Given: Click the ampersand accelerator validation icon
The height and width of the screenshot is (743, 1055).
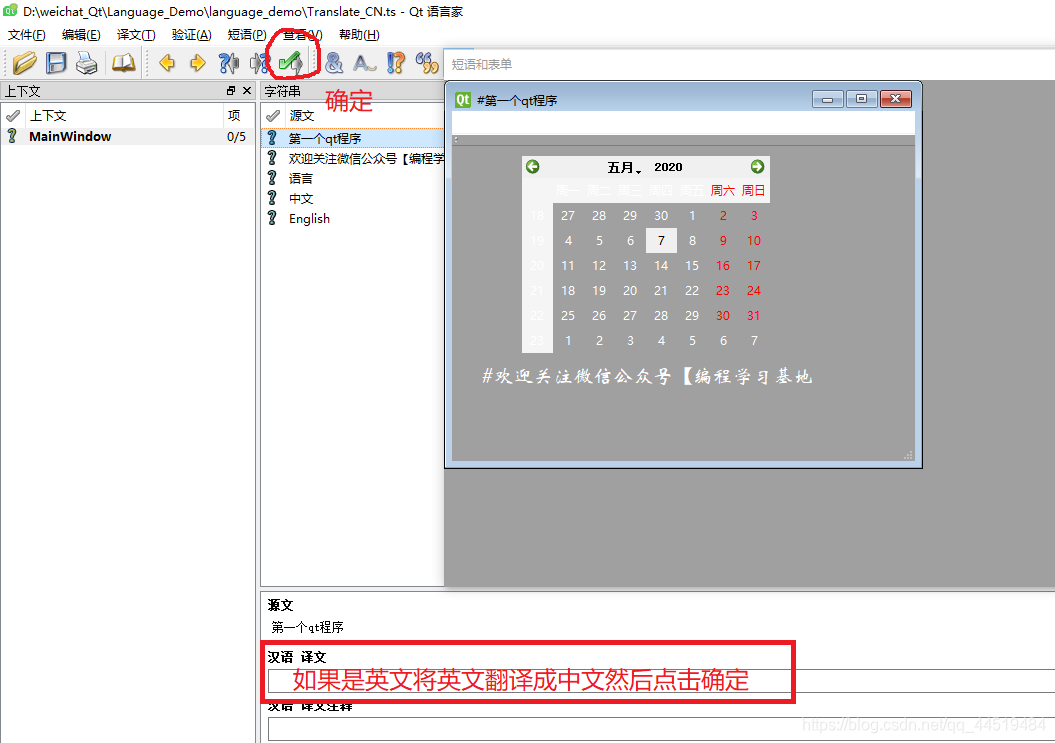Looking at the screenshot, I should click(x=334, y=62).
